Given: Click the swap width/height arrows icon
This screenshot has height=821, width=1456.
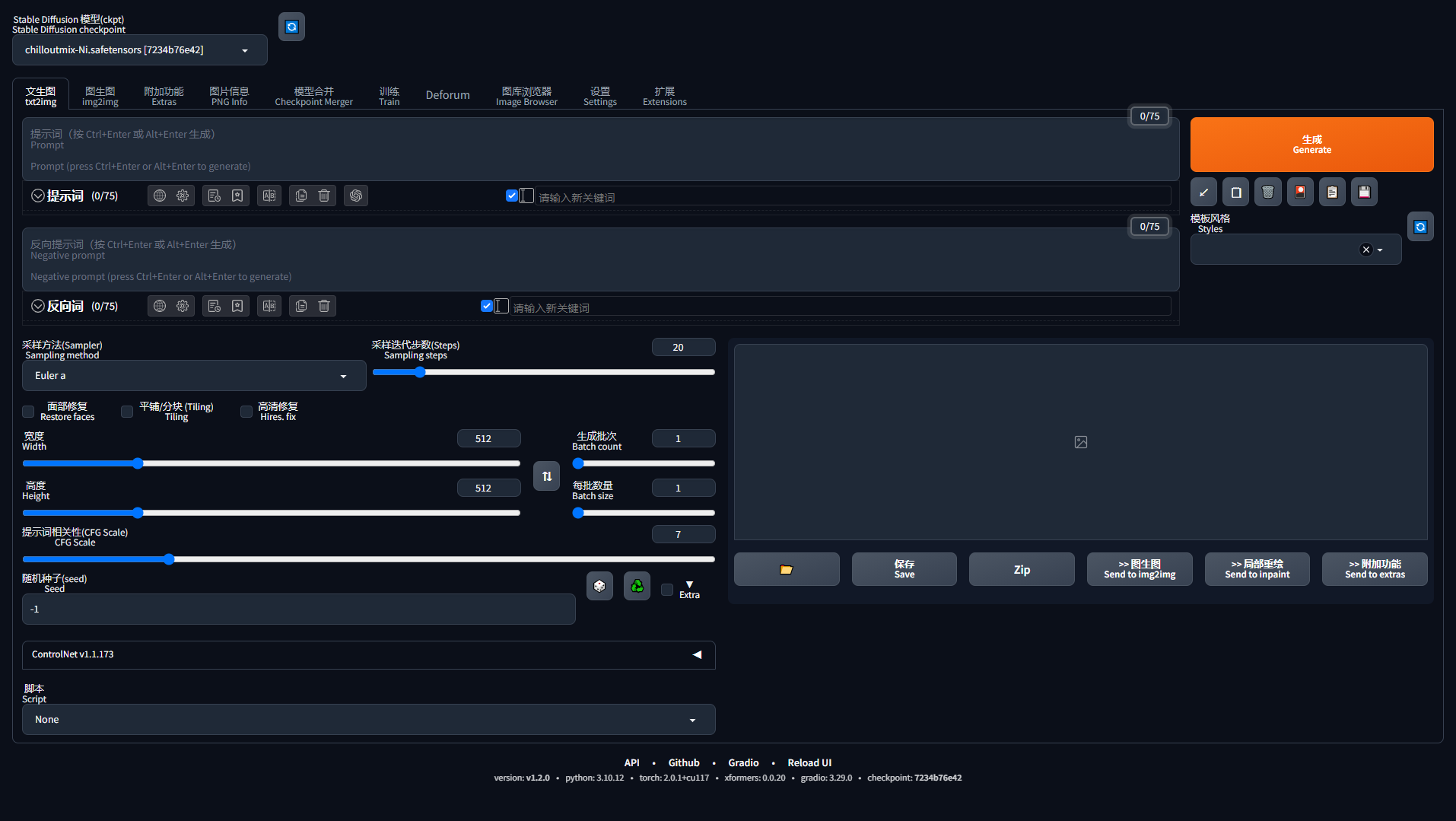Looking at the screenshot, I should pos(546,476).
